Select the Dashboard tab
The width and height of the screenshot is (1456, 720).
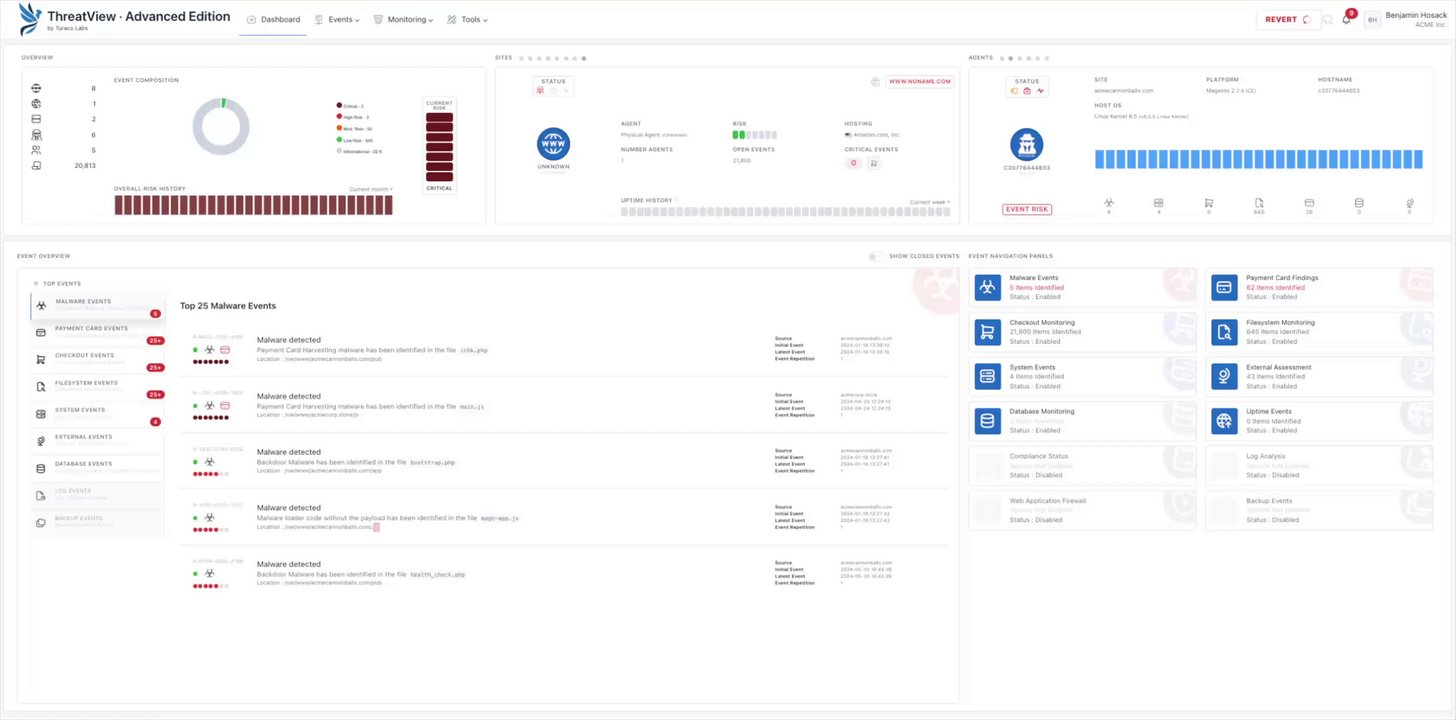click(273, 19)
